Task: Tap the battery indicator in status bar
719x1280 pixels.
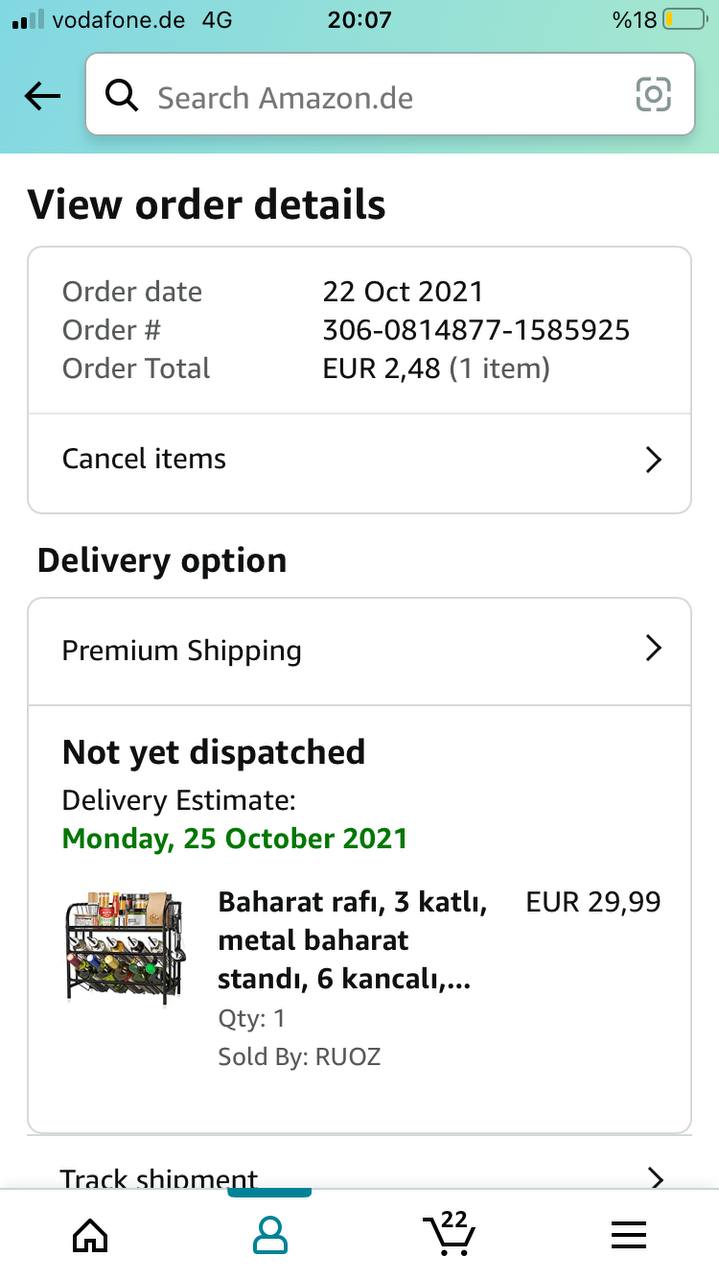Action: pos(683,20)
